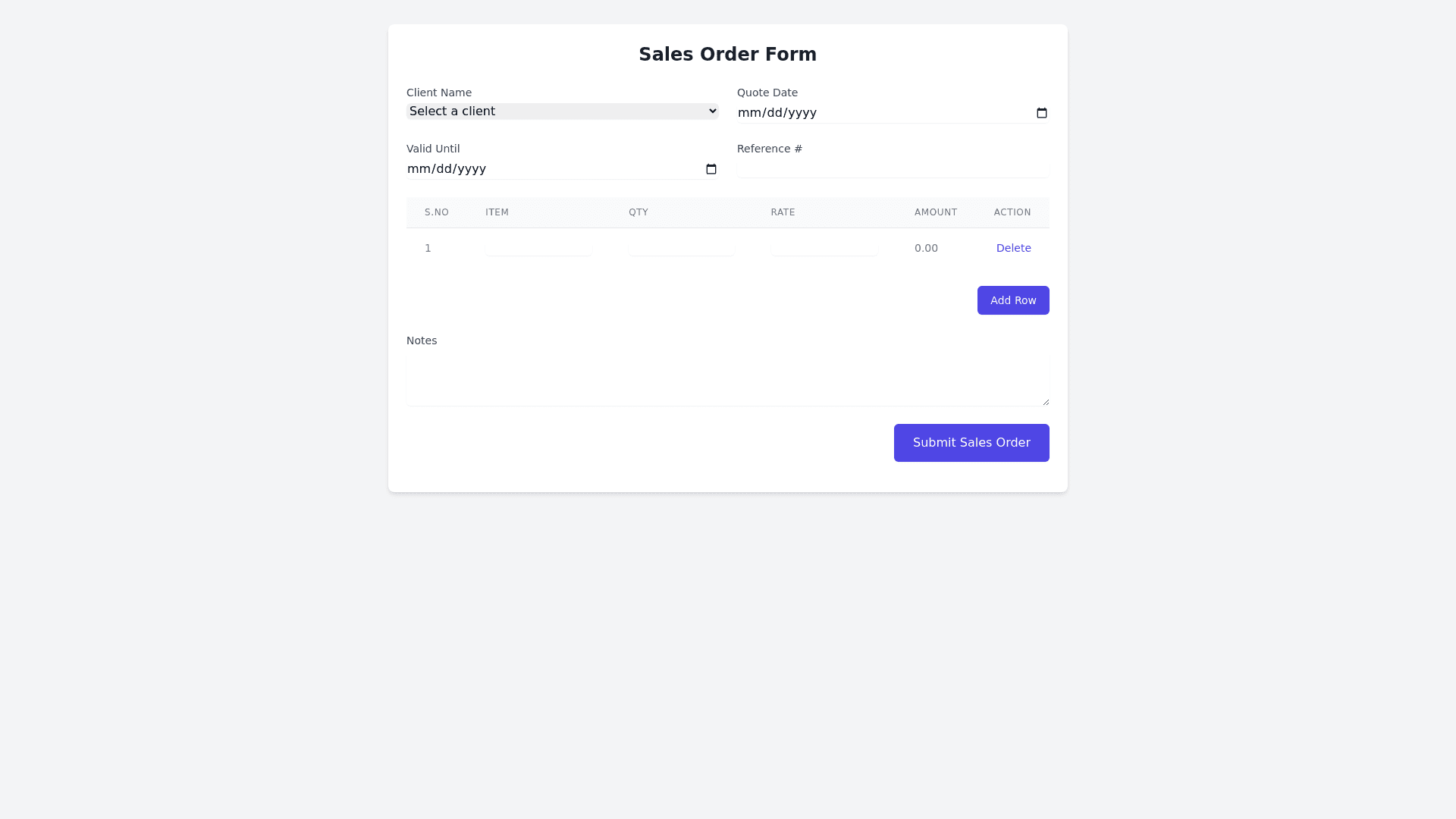The width and height of the screenshot is (1456, 819).
Task: Open the Valid Until calendar picker icon
Action: (711, 169)
